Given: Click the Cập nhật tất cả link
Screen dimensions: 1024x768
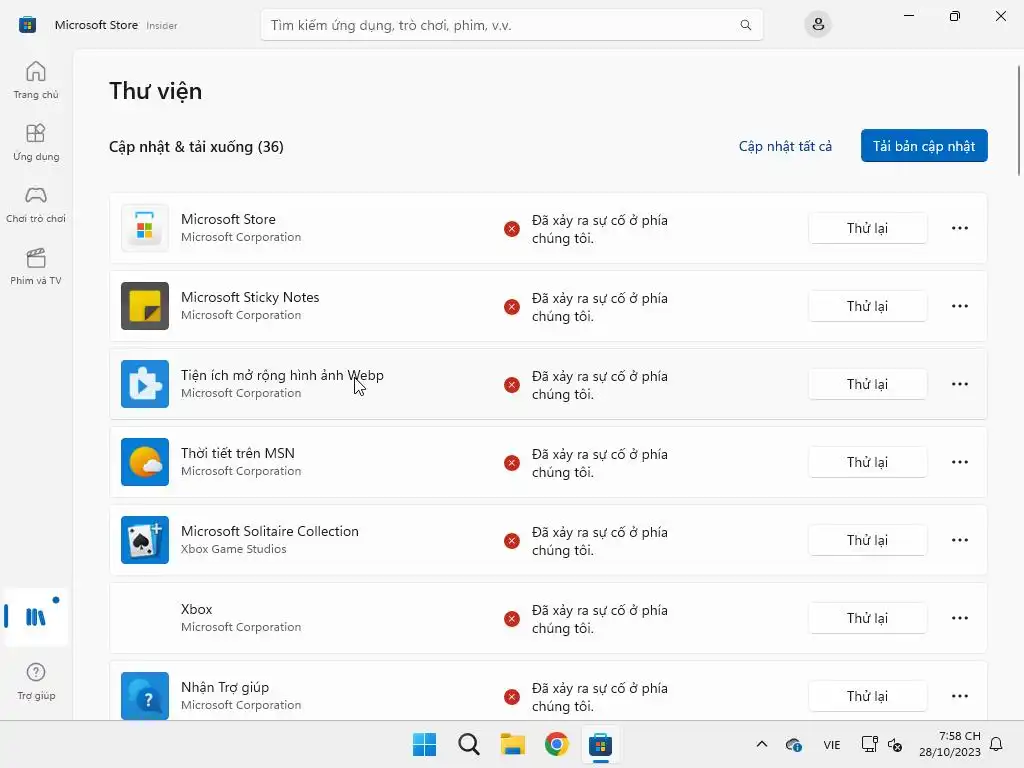Looking at the screenshot, I should (x=785, y=146).
